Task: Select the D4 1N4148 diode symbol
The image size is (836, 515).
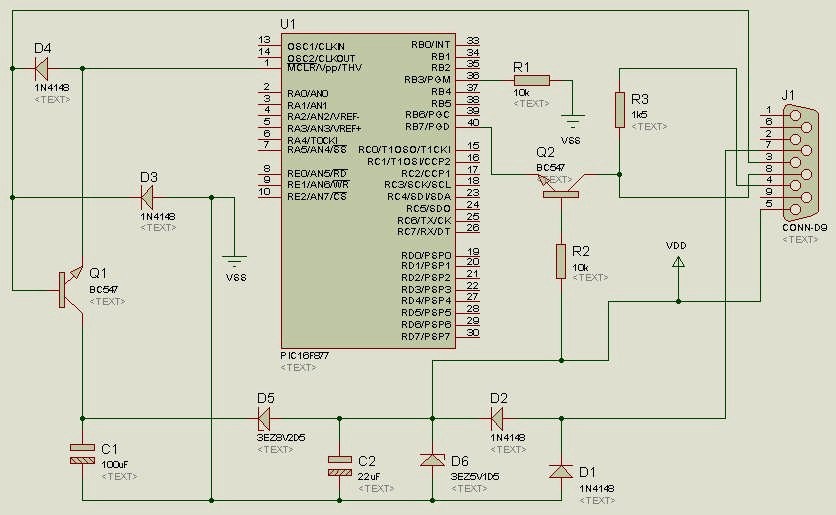Action: (41, 68)
